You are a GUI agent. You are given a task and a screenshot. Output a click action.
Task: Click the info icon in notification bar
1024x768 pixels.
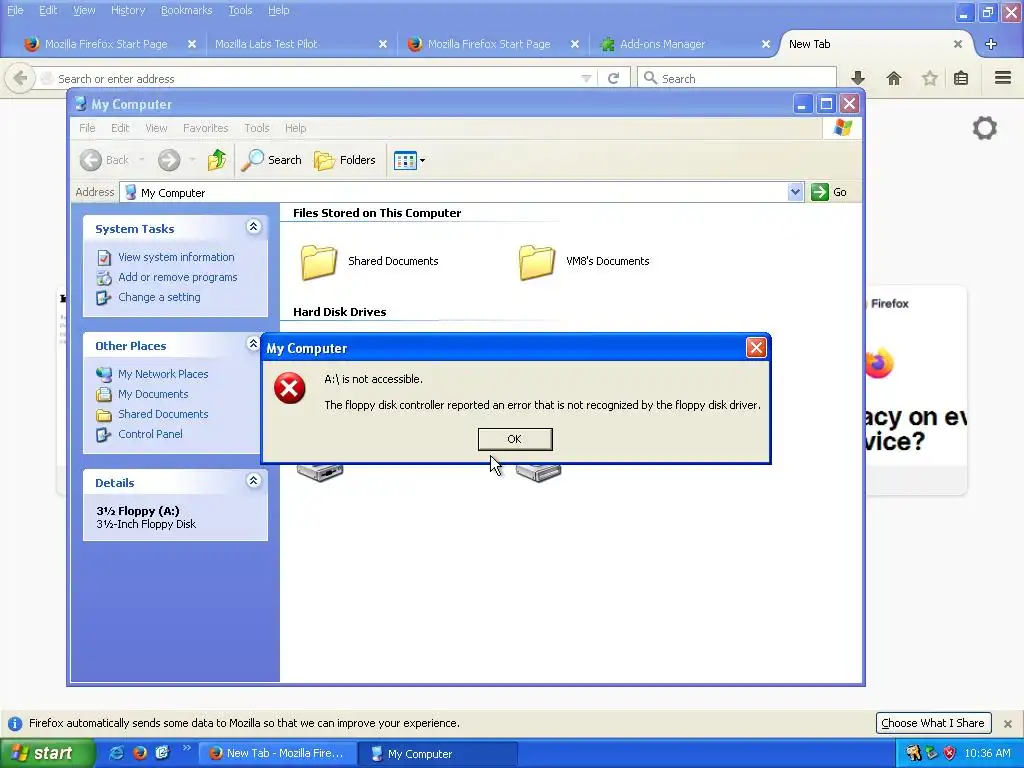click(15, 724)
